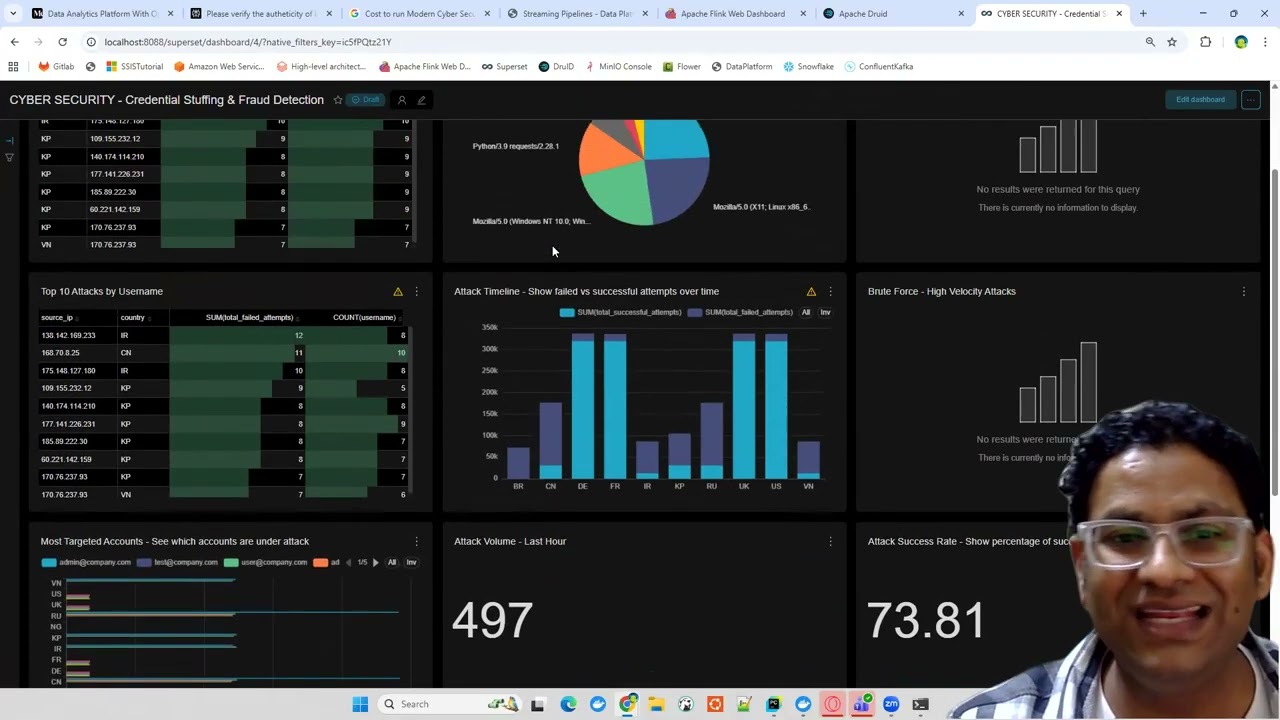Switch to Cost to run Modern Cyber tab
Screen dimensions: 1280x720
pos(418,14)
